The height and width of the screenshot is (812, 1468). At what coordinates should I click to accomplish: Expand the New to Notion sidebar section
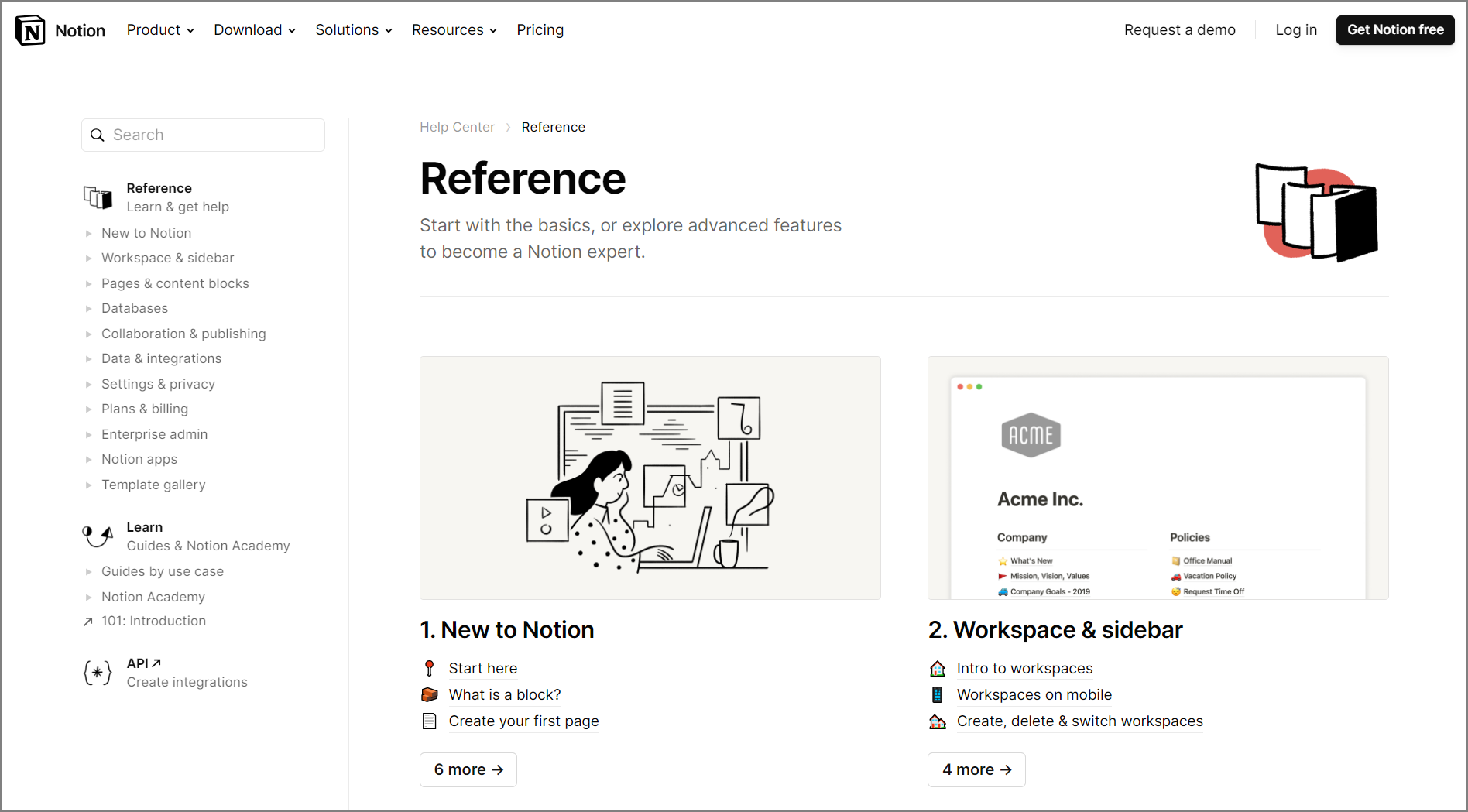89,233
